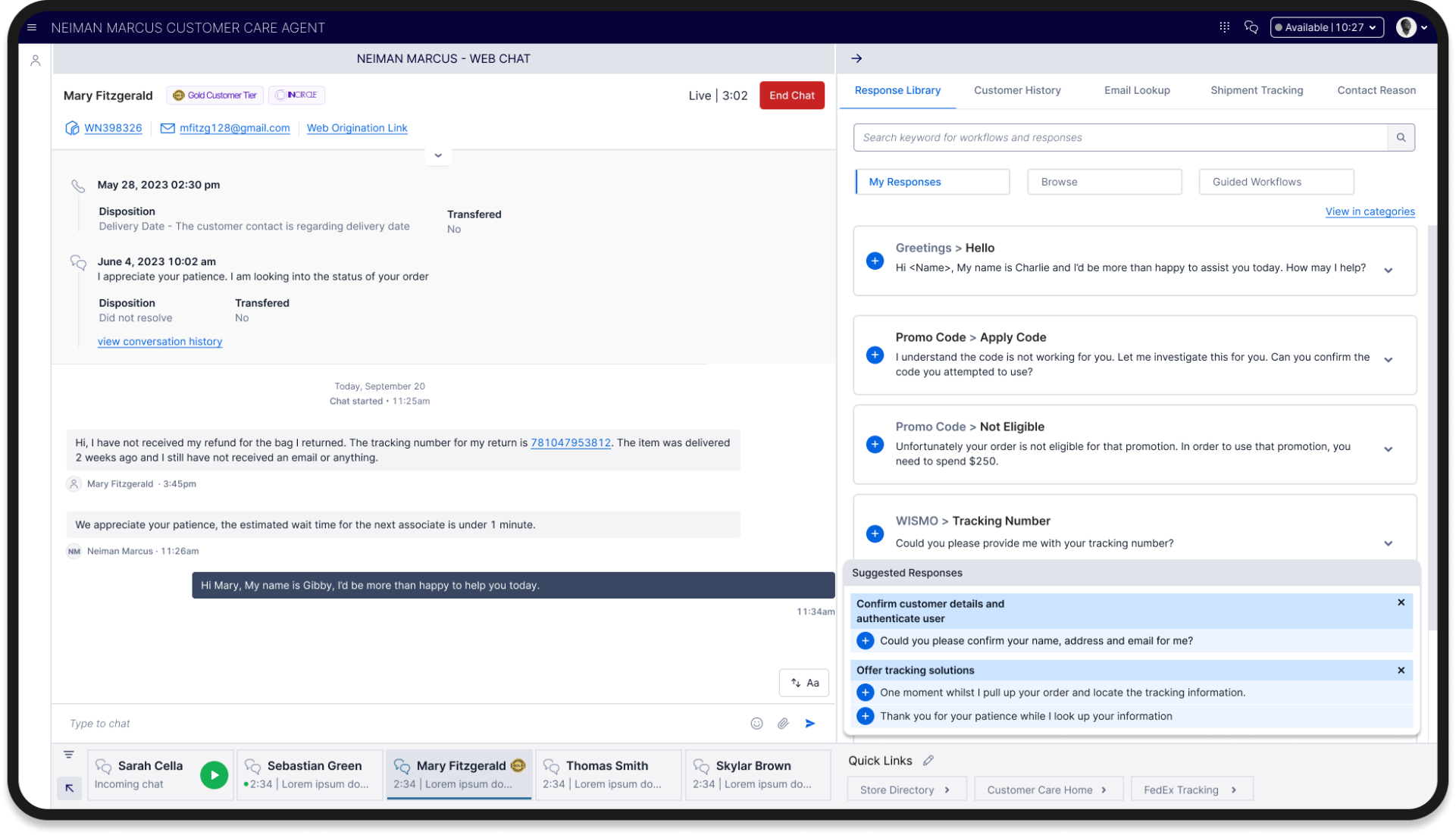Click the attachment paperclip icon
The width and height of the screenshot is (1456, 835).
coord(783,724)
